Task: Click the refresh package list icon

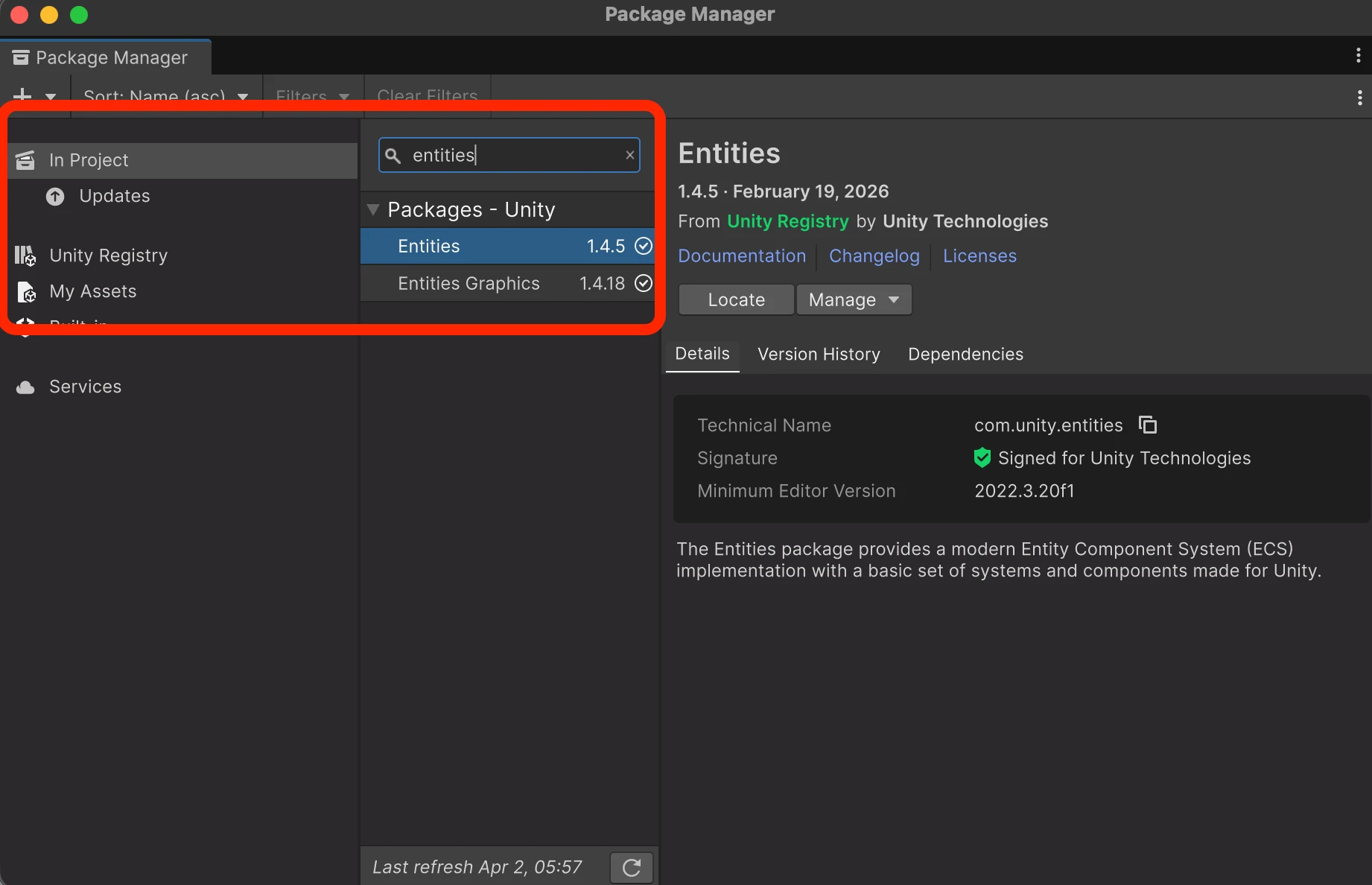Action: [632, 867]
